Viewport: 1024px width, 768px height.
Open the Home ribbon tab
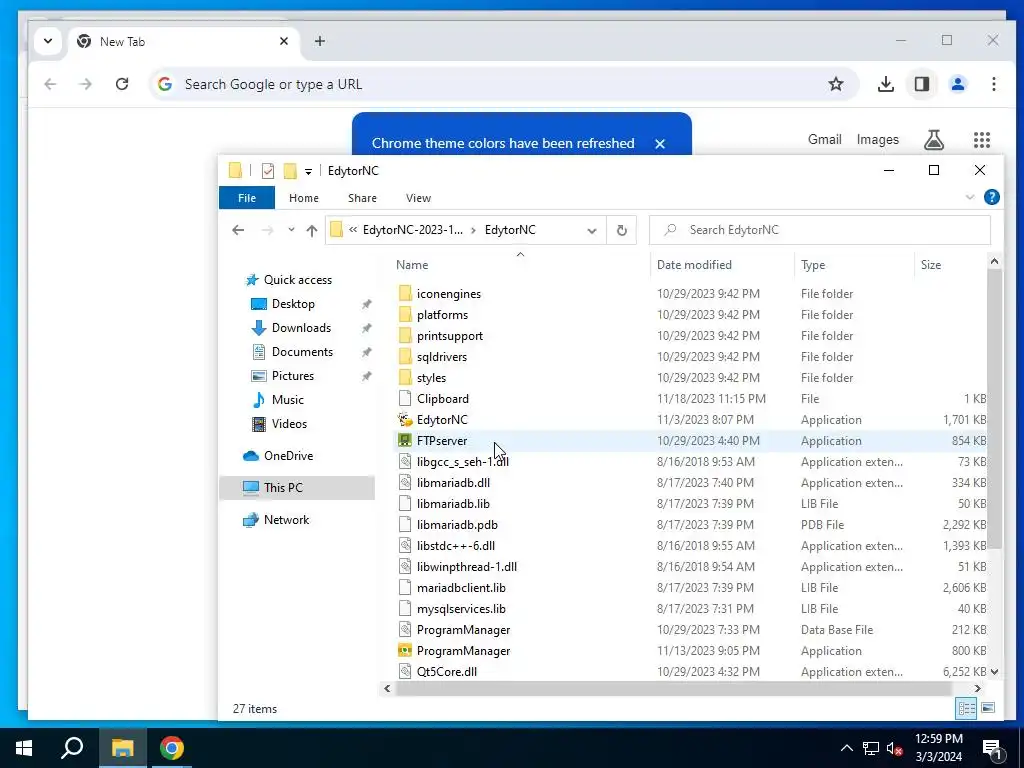pyautogui.click(x=304, y=198)
